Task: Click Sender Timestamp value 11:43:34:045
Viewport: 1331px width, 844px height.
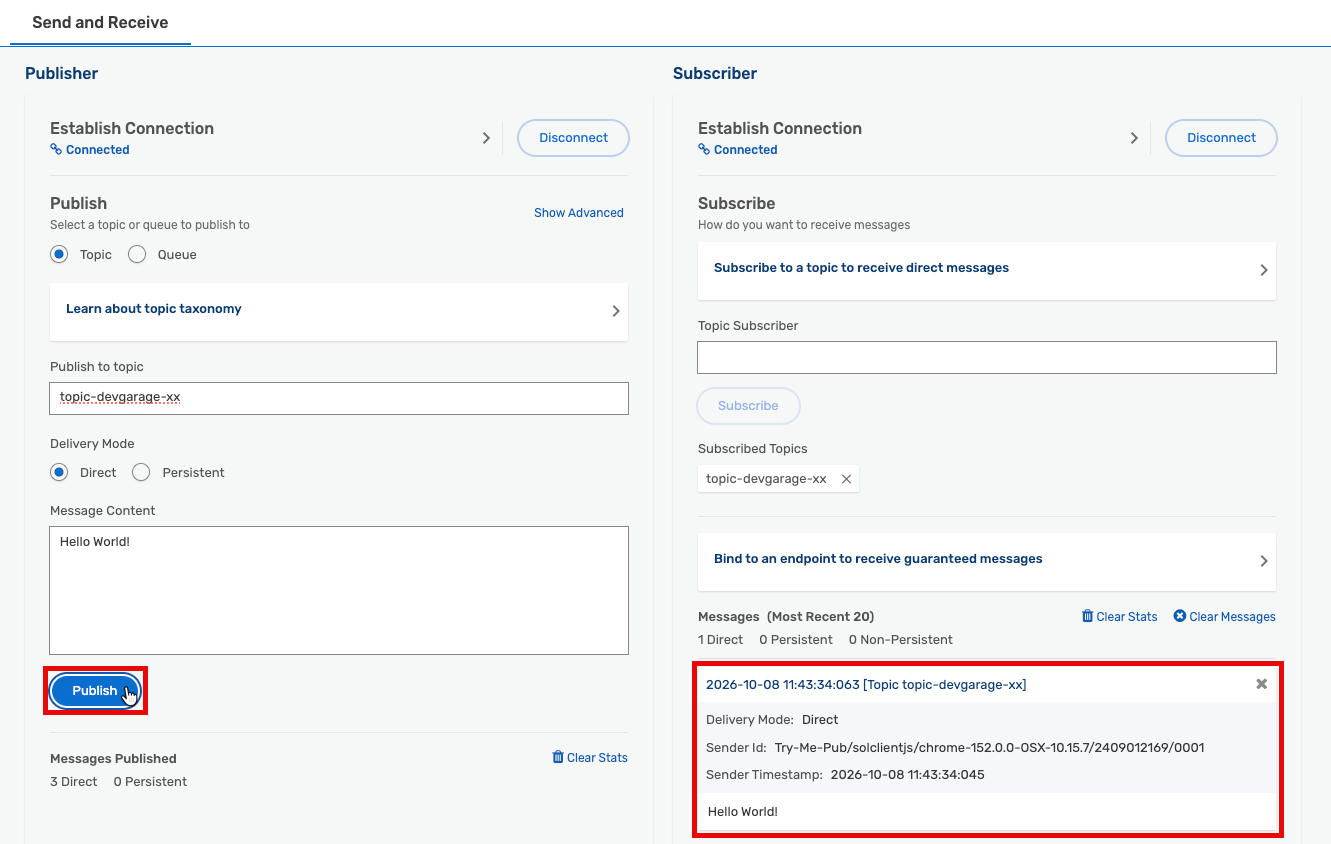Action: (x=908, y=775)
